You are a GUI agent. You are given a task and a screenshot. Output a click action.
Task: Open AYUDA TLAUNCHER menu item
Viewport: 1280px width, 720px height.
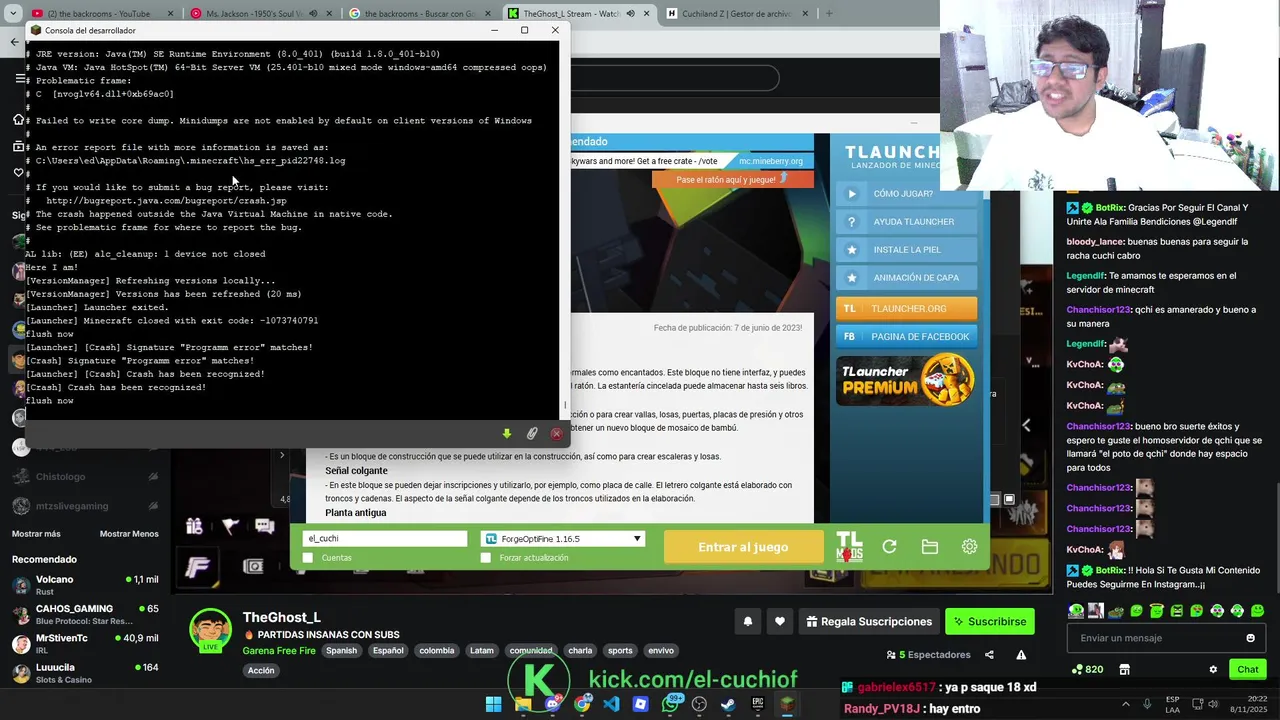point(906,222)
